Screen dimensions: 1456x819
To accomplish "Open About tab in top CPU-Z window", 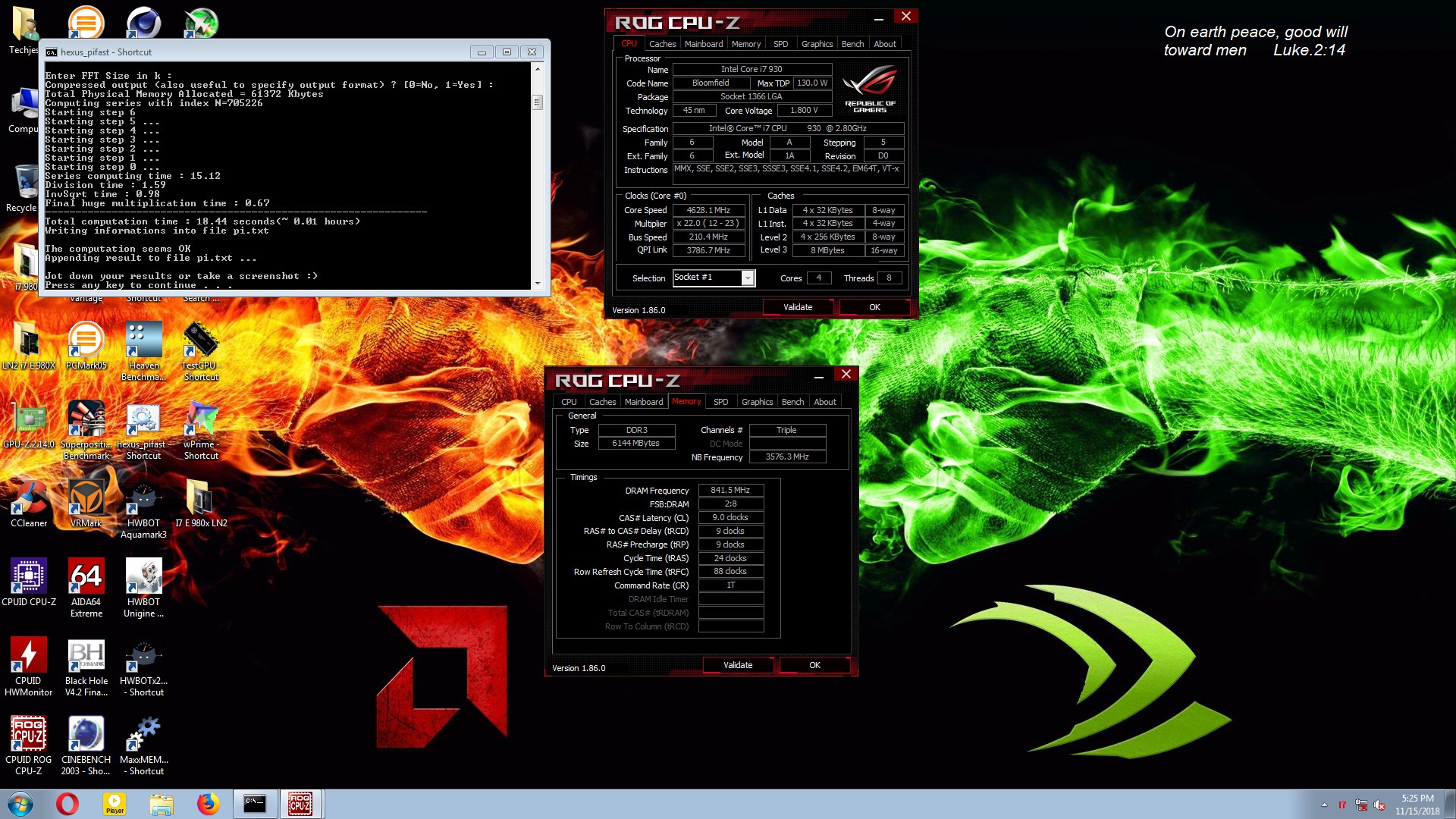I will 884,44.
